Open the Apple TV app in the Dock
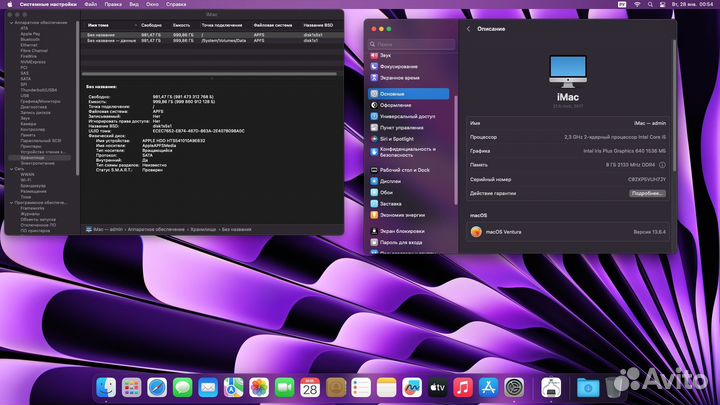The image size is (720, 405). pos(438,388)
